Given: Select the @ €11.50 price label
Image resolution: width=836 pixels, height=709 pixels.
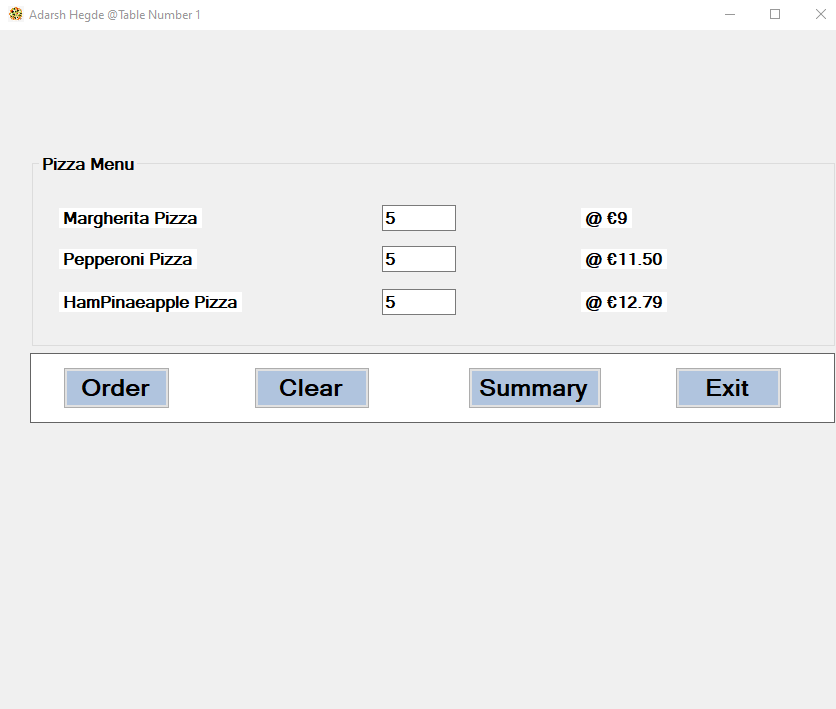Looking at the screenshot, I should coord(623,258).
